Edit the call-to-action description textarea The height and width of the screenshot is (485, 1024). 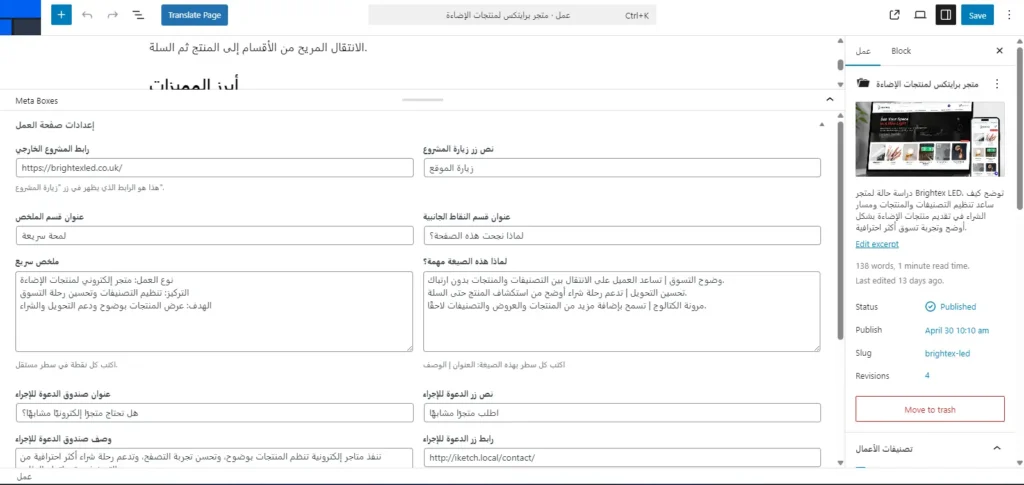(214, 458)
